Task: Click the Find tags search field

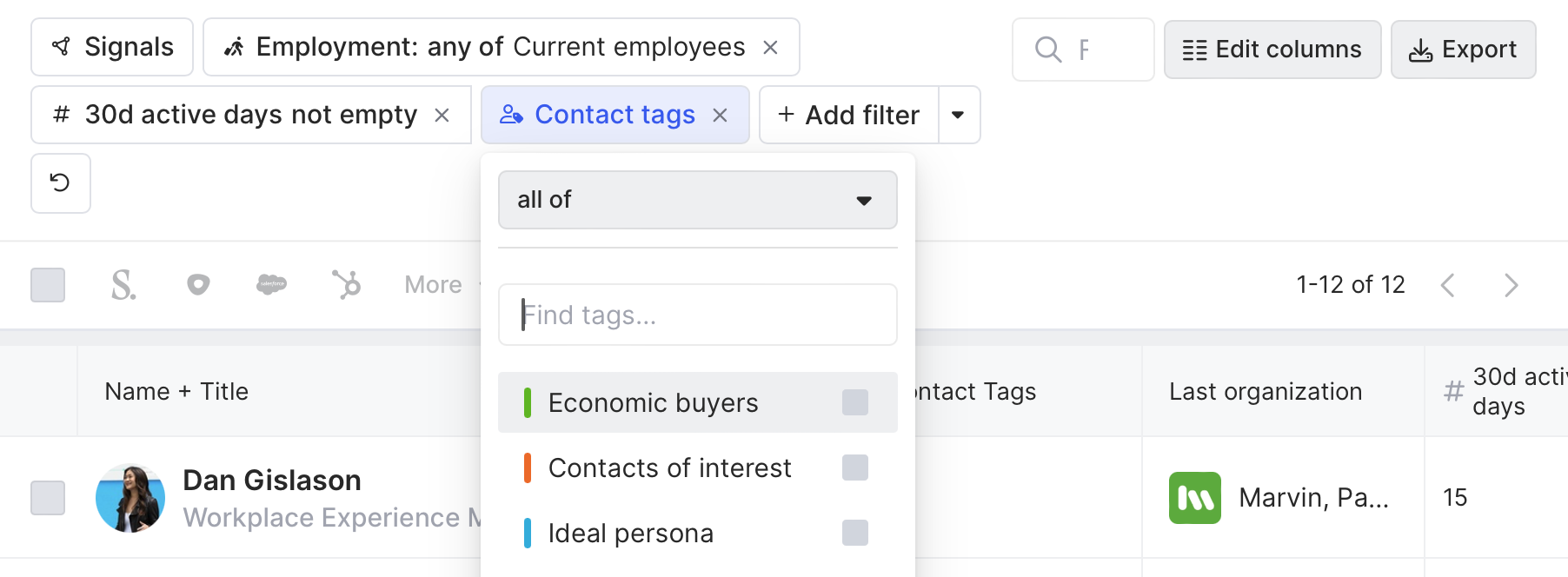Action: point(697,315)
